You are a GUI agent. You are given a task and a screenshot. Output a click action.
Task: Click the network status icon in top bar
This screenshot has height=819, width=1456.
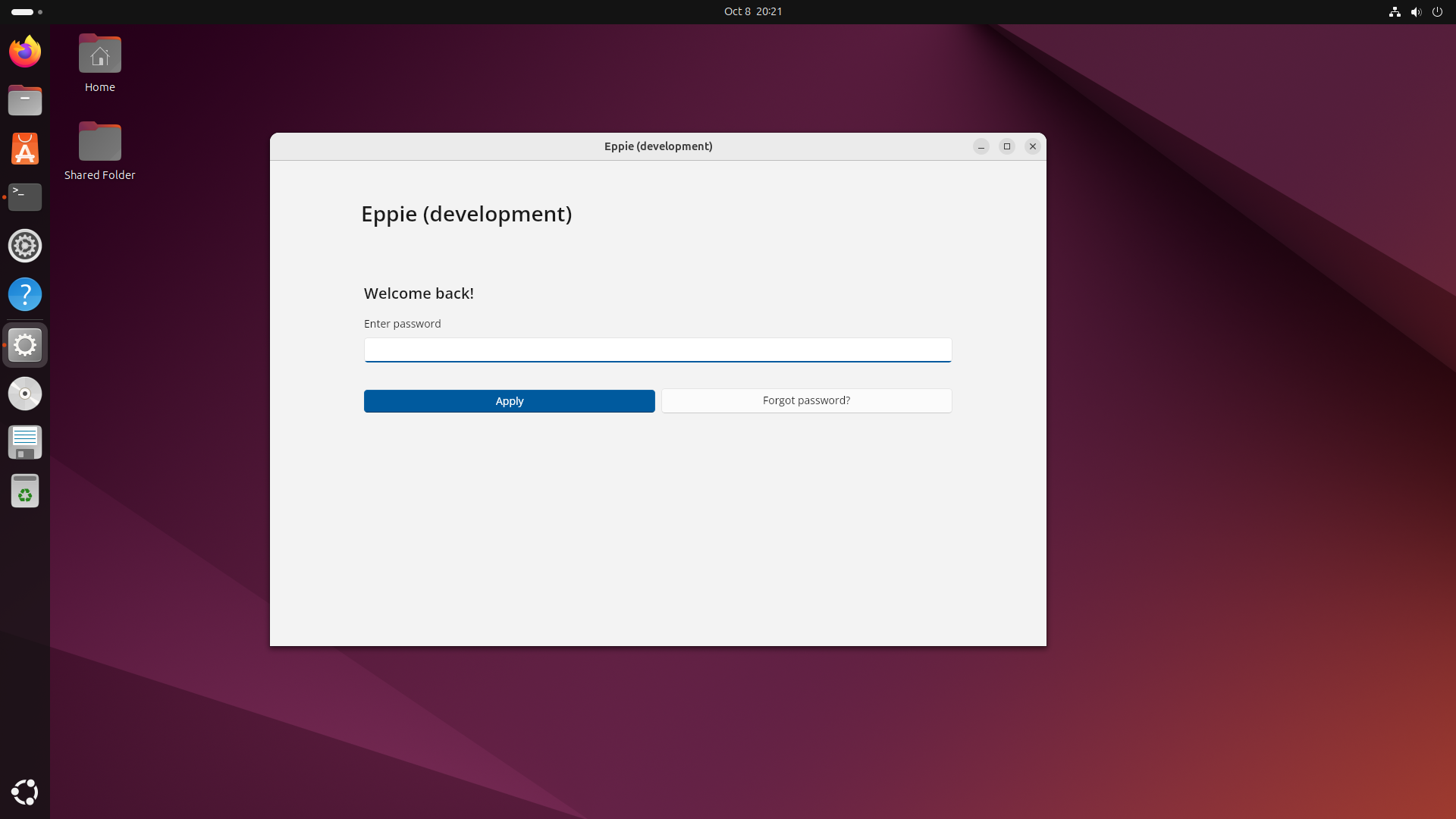tap(1395, 12)
